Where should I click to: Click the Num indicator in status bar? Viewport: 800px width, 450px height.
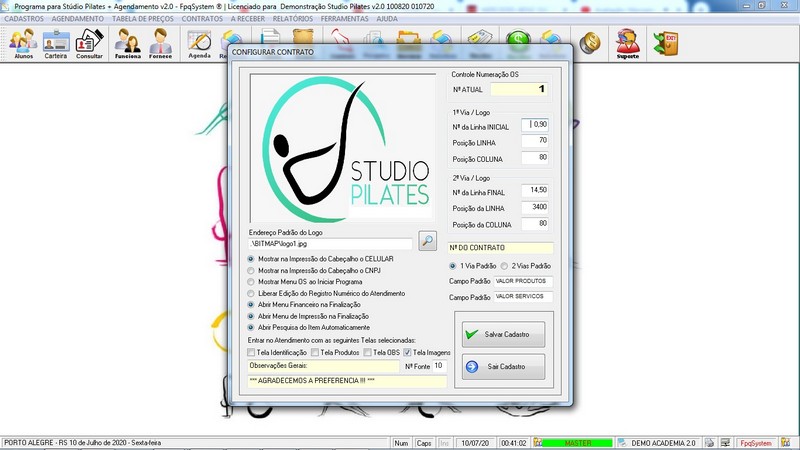click(402, 443)
